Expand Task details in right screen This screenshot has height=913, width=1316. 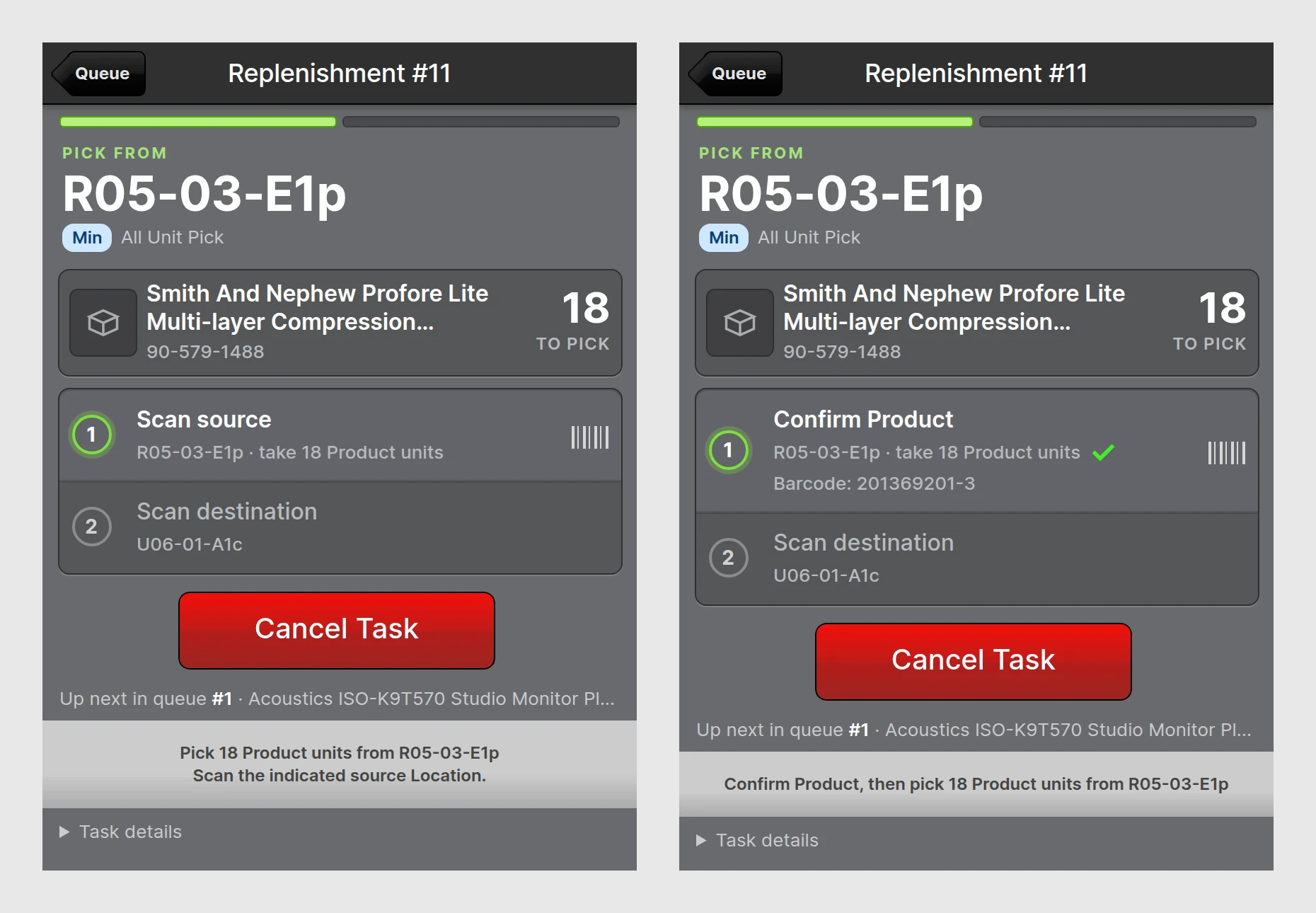[757, 840]
